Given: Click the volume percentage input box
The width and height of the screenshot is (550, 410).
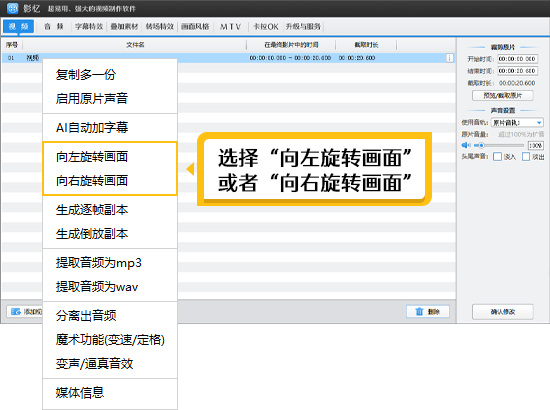Looking at the screenshot, I should pyautogui.click(x=535, y=145).
